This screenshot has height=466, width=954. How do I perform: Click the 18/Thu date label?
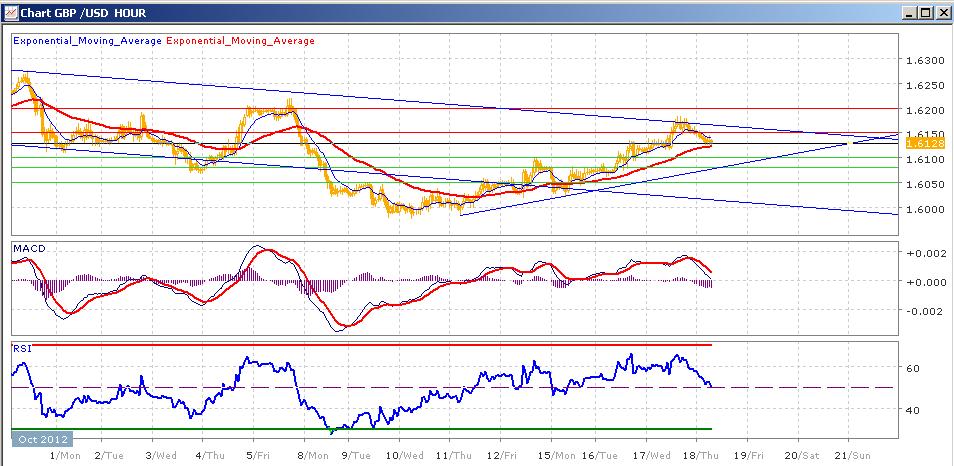pos(702,454)
